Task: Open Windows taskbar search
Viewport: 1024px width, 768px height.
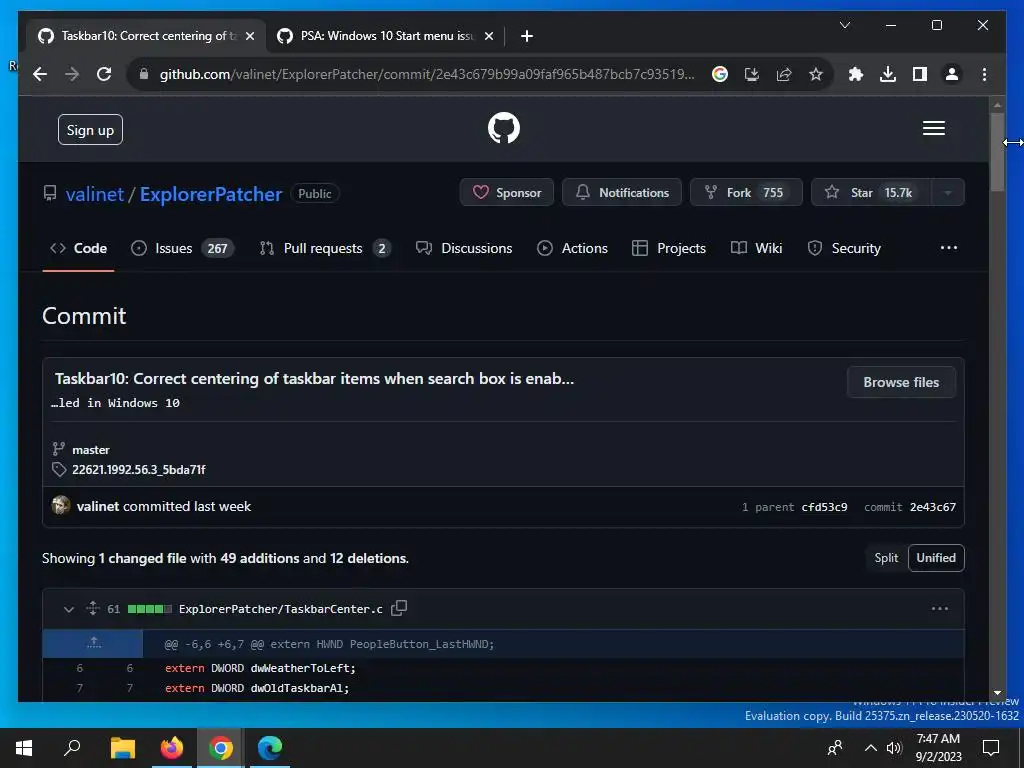Action: click(72, 748)
